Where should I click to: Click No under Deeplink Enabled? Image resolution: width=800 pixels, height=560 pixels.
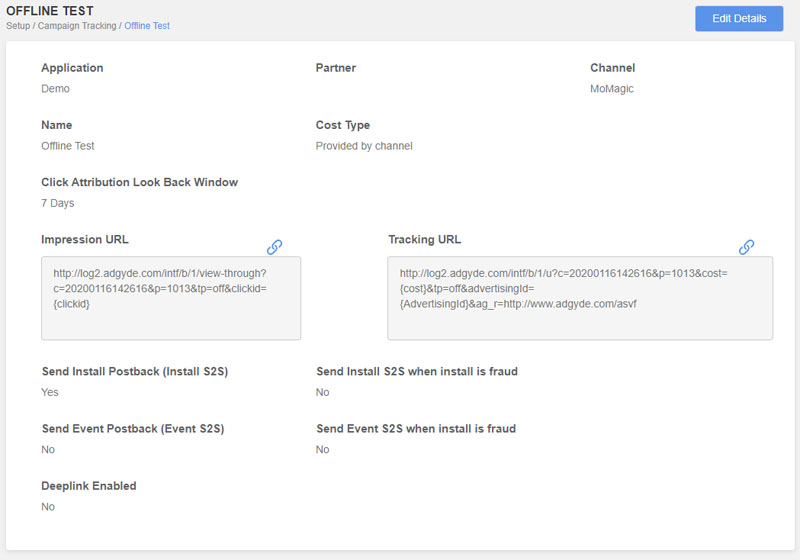point(48,506)
